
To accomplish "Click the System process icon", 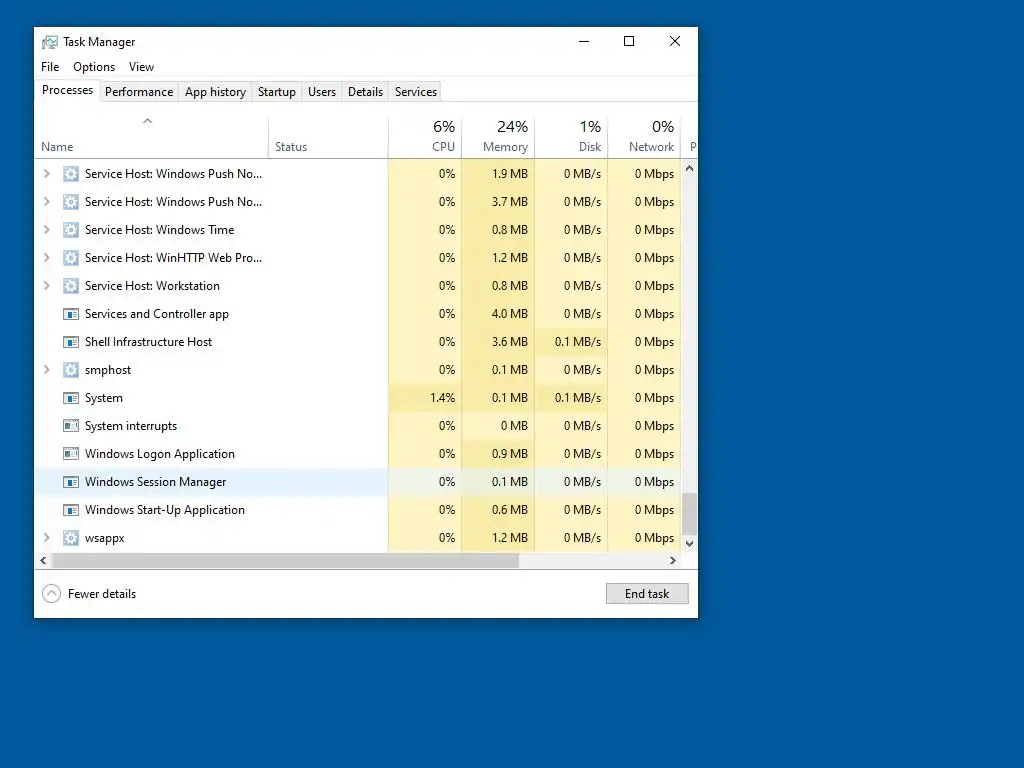I will tap(71, 398).
